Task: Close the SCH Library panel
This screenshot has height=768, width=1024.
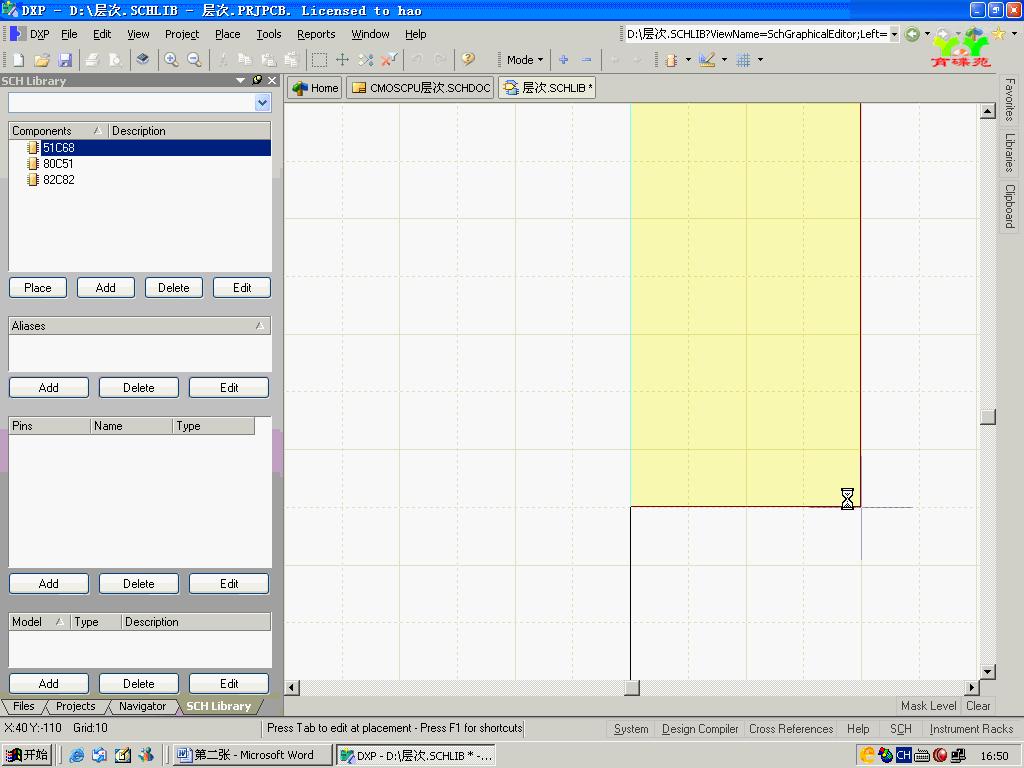Action: click(x=272, y=80)
